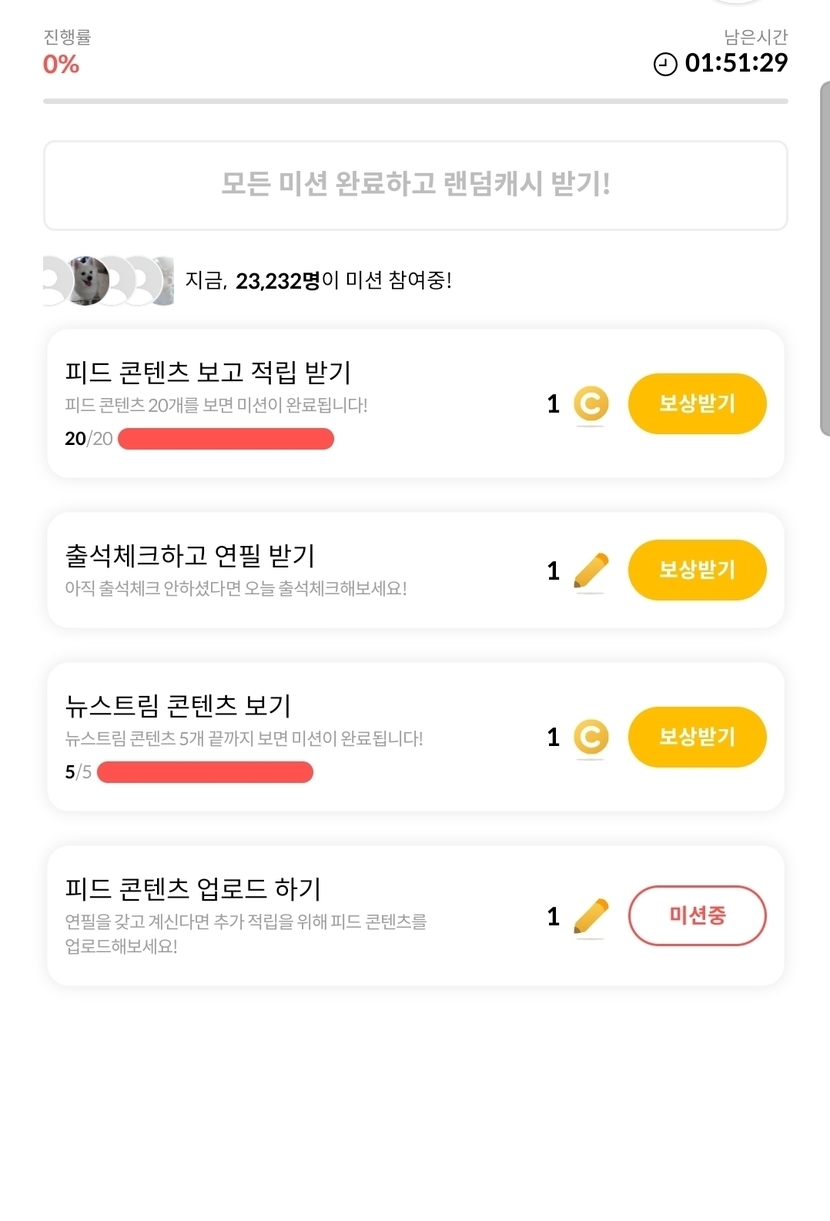830x1221 pixels.
Task: Tap the gold coin icon for newstream mission
Action: [591, 737]
